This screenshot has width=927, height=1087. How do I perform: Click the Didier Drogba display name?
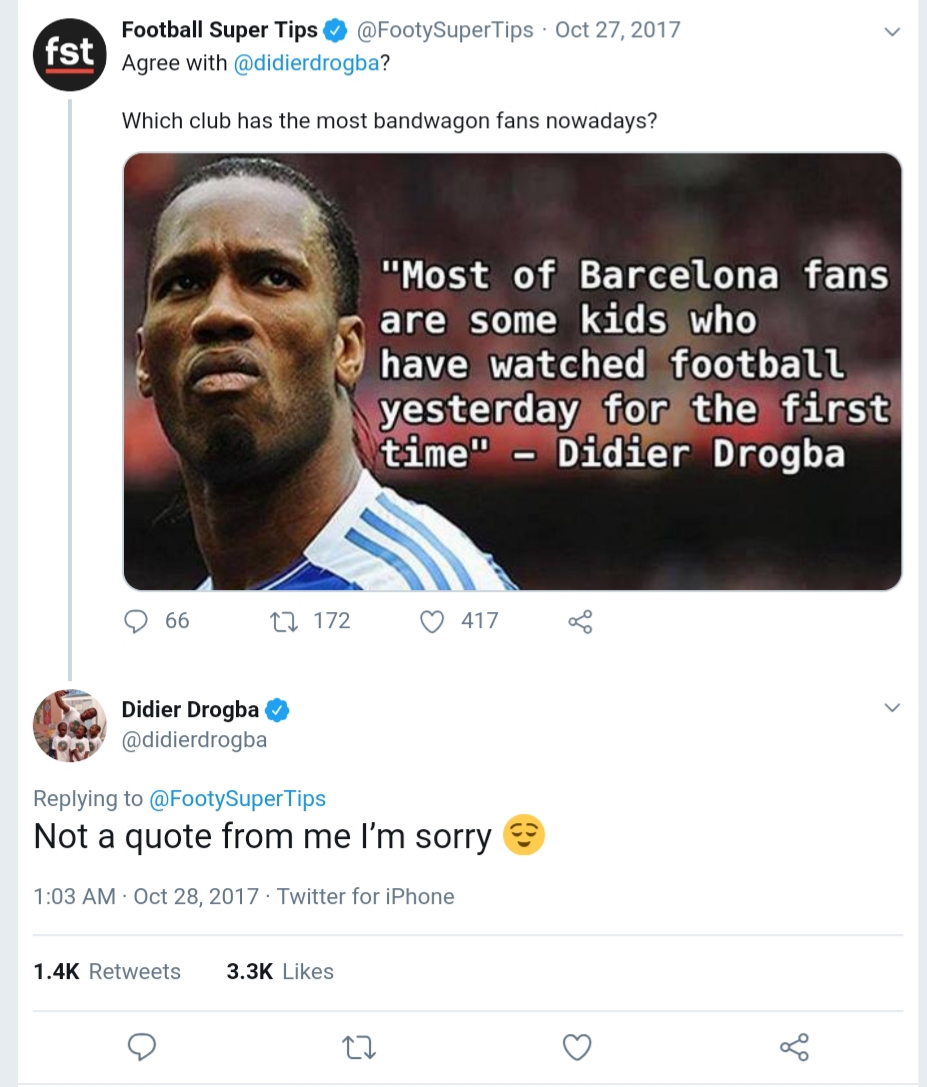pos(190,710)
